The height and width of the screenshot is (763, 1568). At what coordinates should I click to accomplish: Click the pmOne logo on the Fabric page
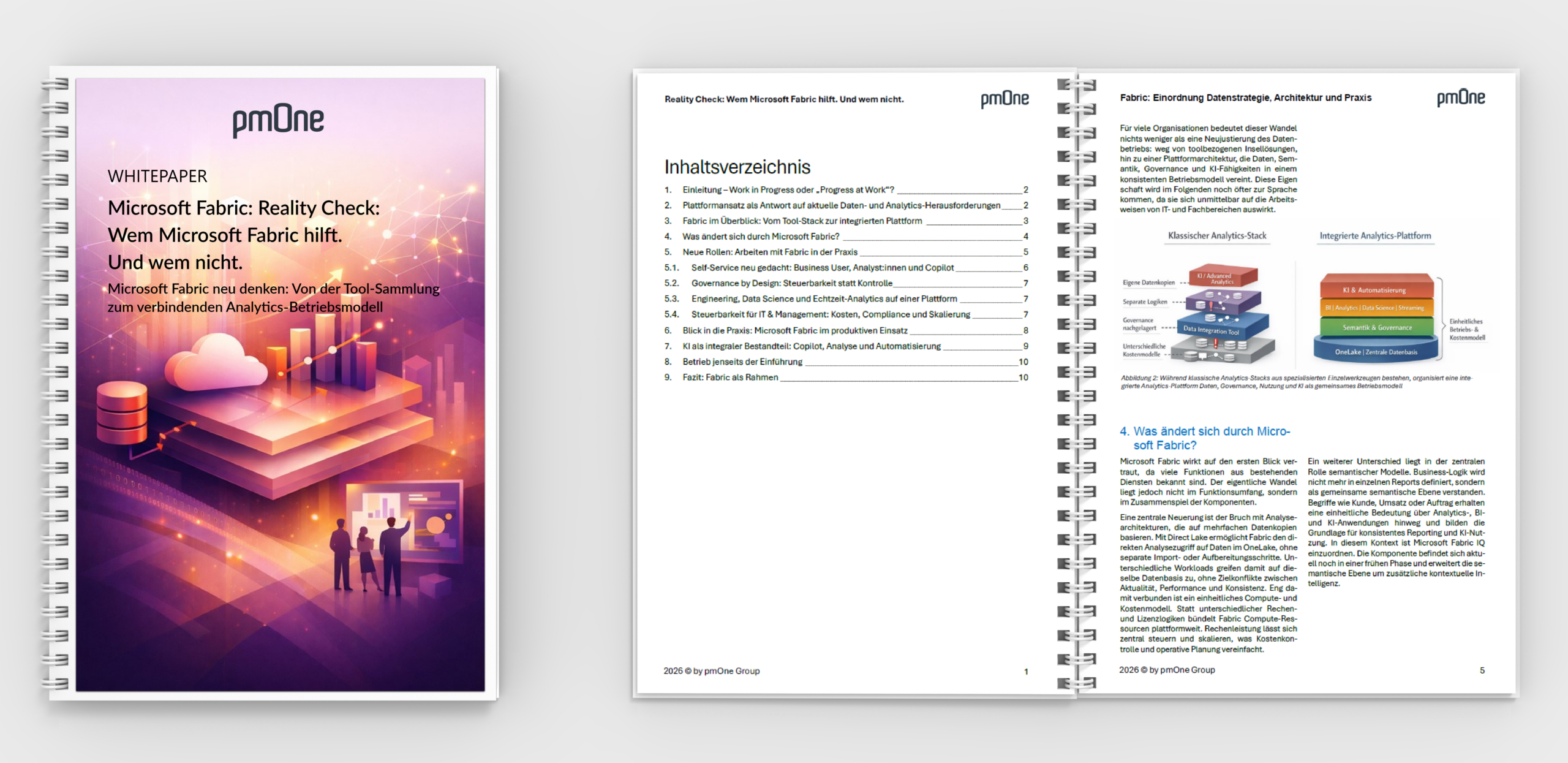[x=1461, y=98]
